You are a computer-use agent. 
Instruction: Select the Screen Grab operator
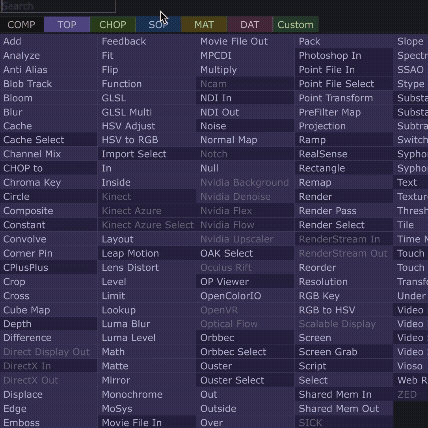[x=344, y=352]
